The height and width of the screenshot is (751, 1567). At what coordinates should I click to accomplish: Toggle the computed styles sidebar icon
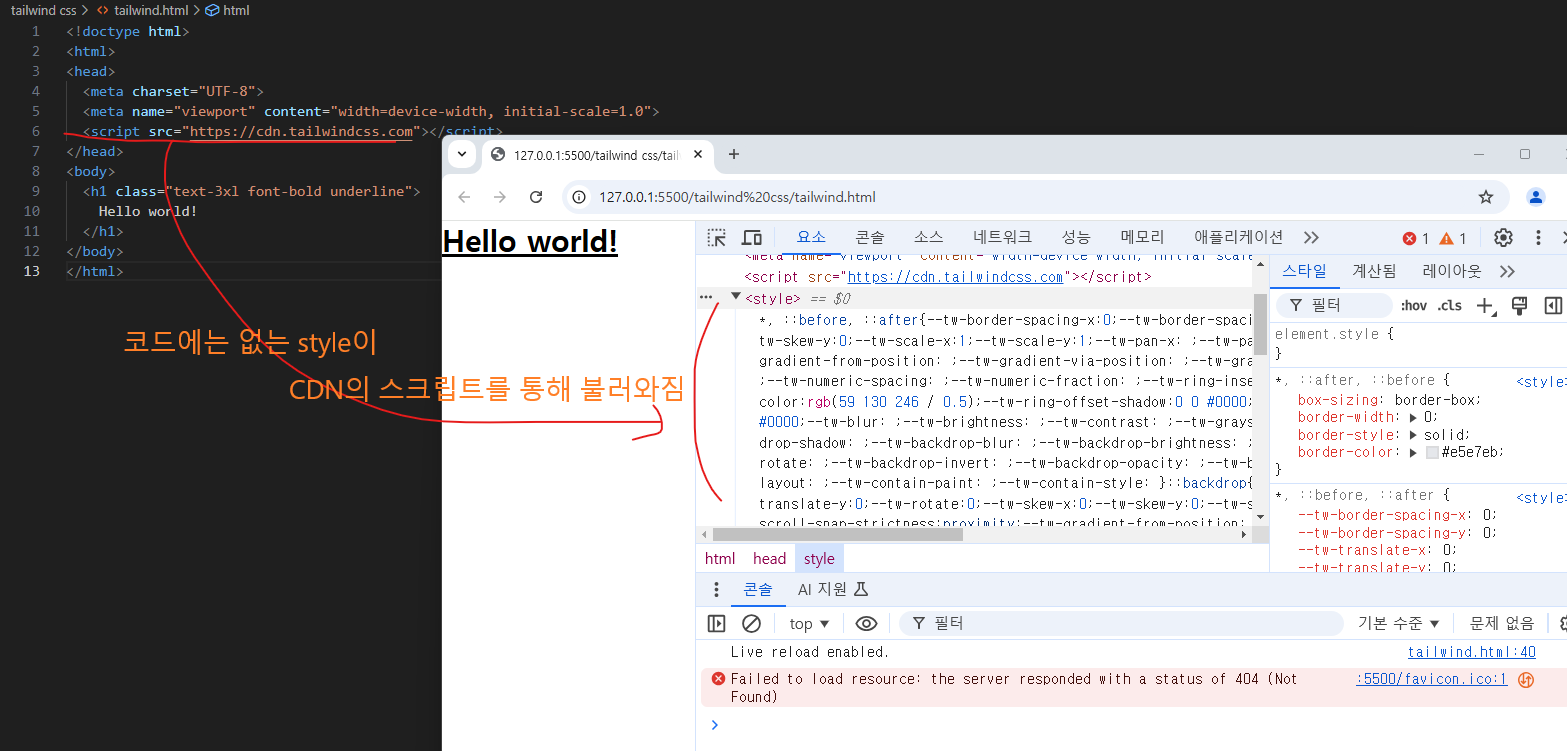pyautogui.click(x=1553, y=305)
